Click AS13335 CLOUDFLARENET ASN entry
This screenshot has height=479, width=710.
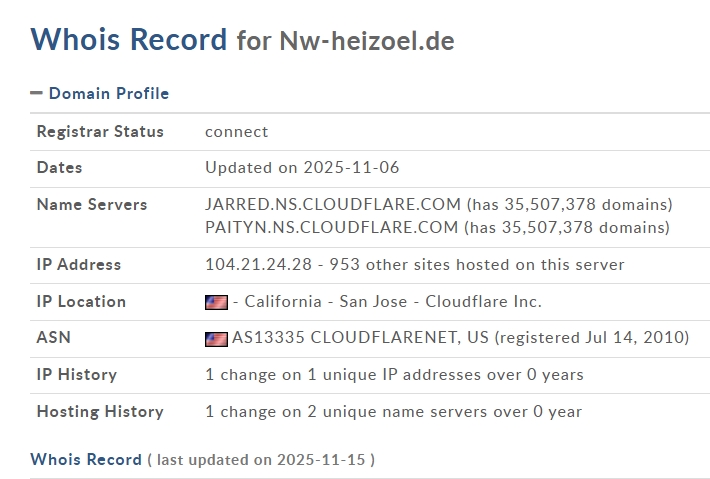coord(360,338)
